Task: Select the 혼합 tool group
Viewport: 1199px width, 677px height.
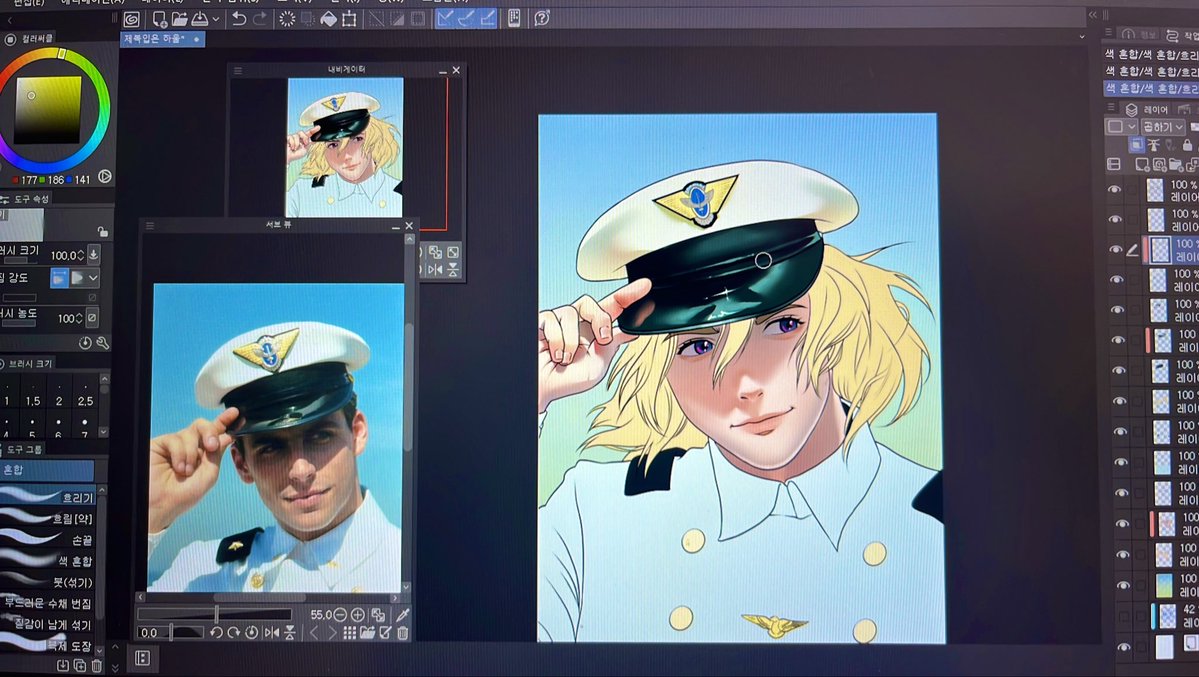Action: [x=47, y=470]
